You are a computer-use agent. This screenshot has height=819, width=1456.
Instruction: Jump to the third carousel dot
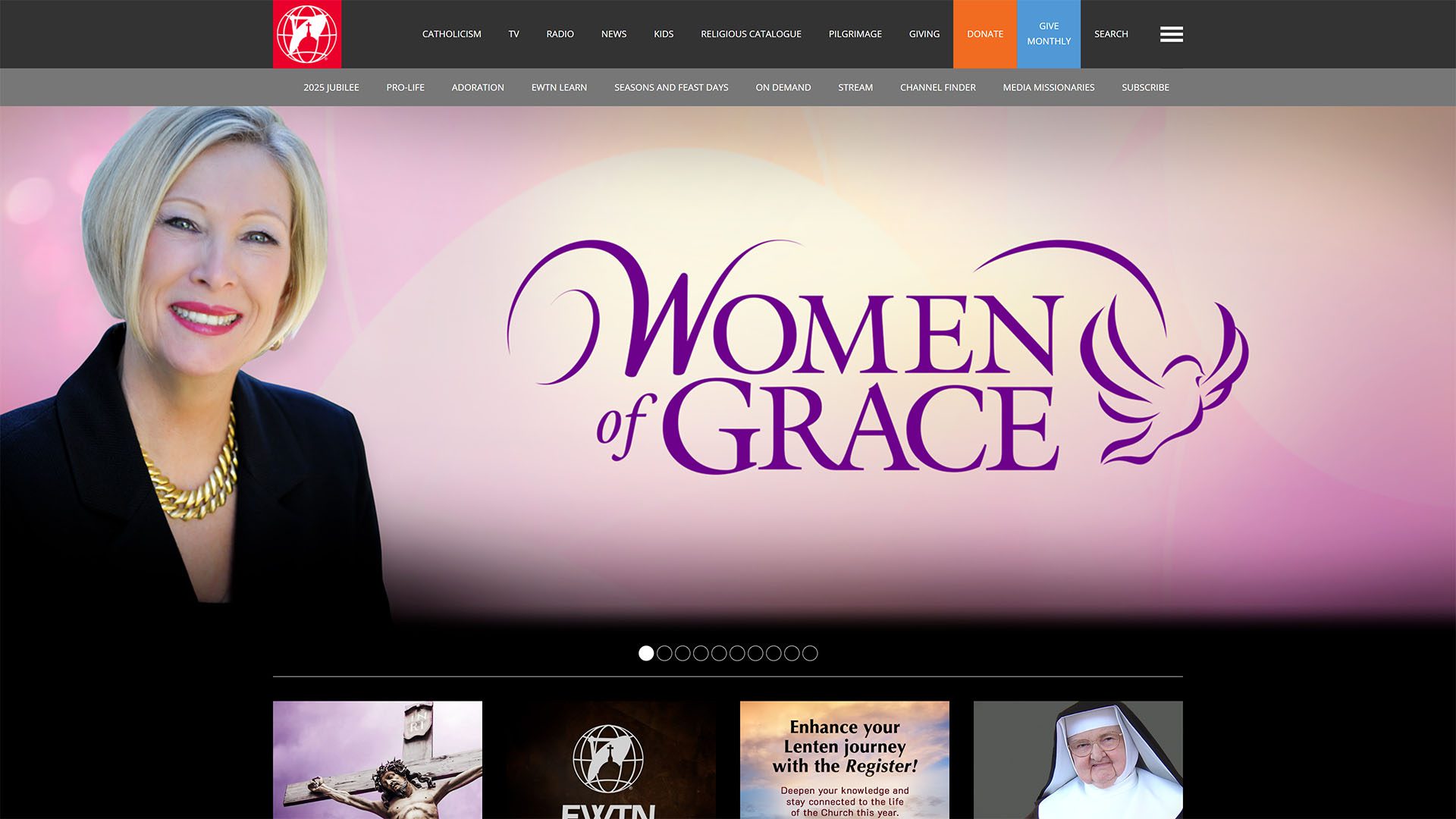click(682, 653)
